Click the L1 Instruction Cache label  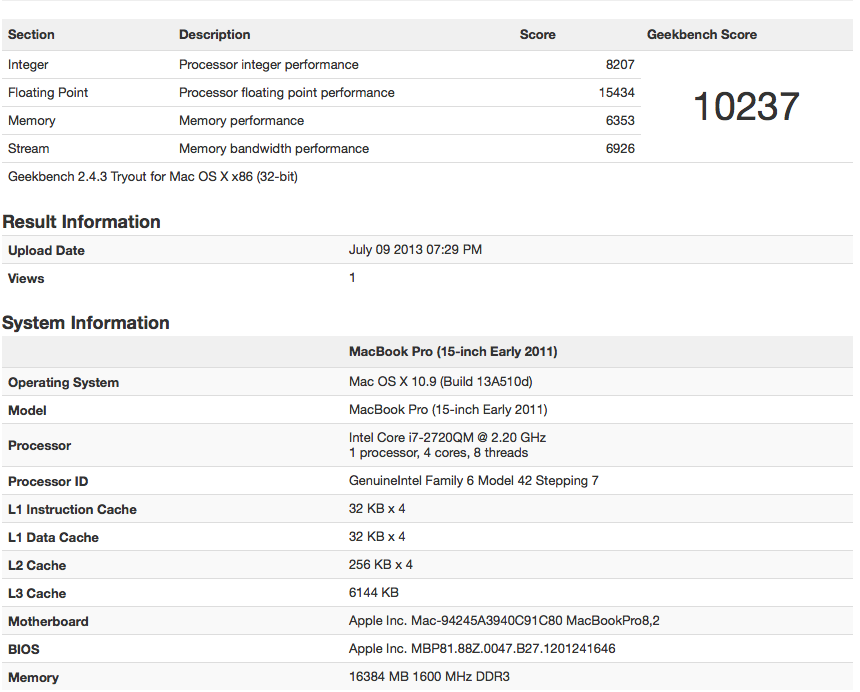[72, 509]
